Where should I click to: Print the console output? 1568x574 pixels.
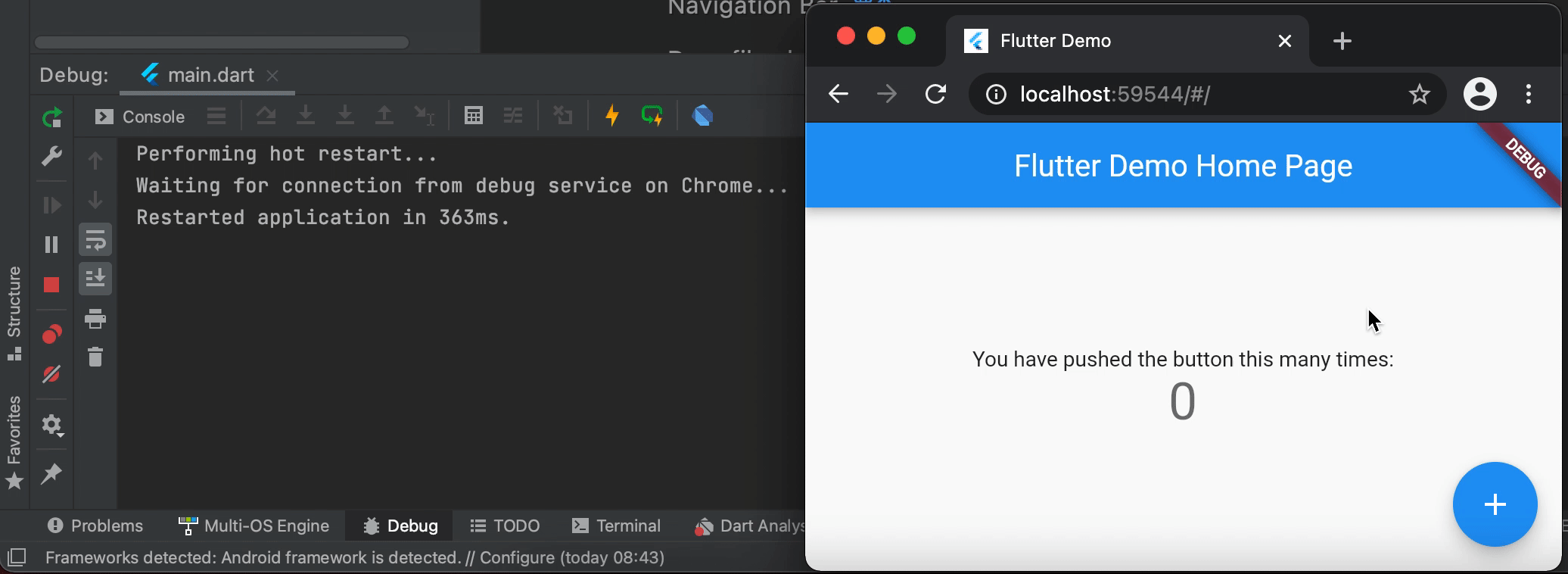point(95,319)
